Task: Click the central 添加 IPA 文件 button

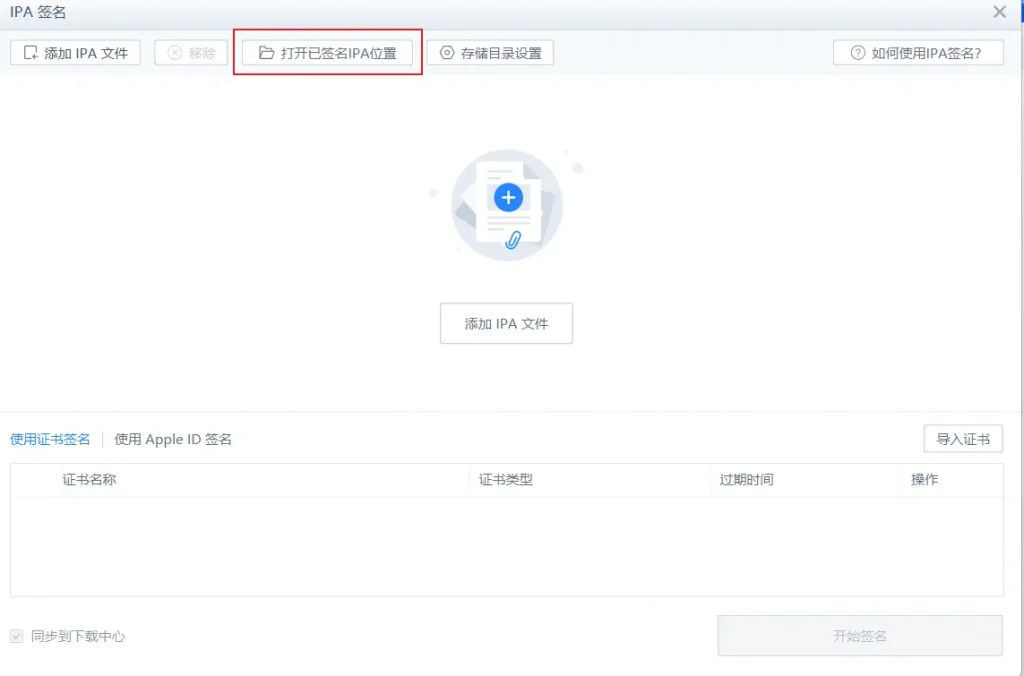Action: click(506, 323)
